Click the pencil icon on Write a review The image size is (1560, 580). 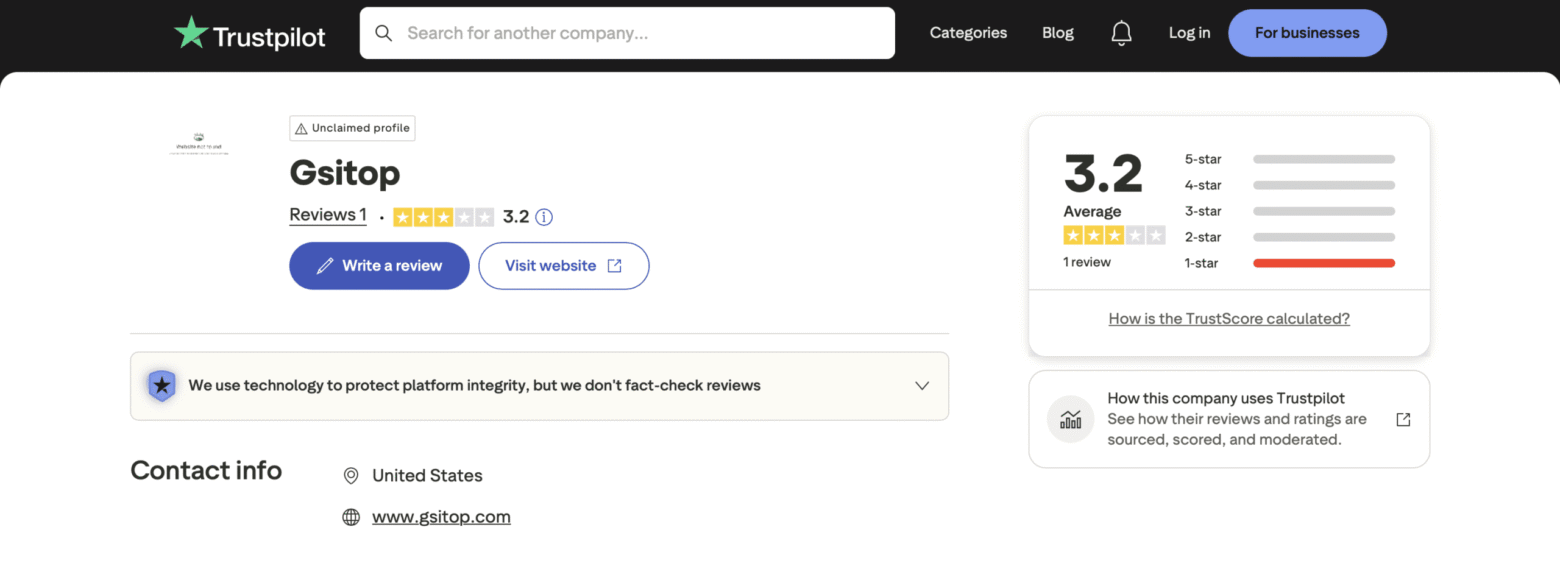pyautogui.click(x=324, y=265)
